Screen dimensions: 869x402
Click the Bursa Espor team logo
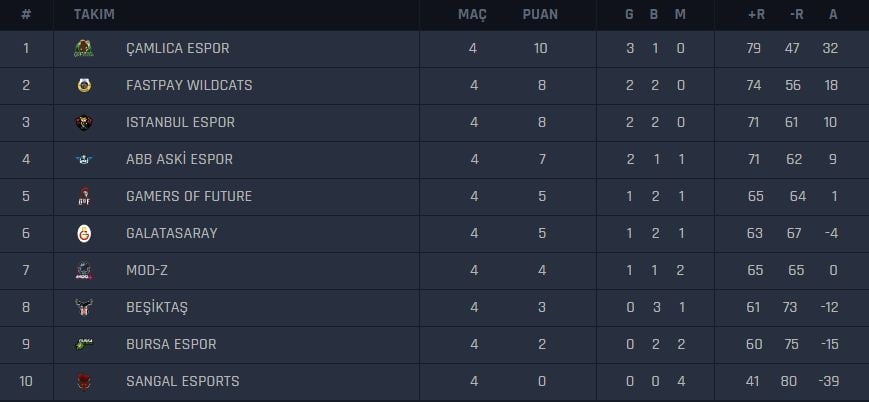click(x=85, y=344)
